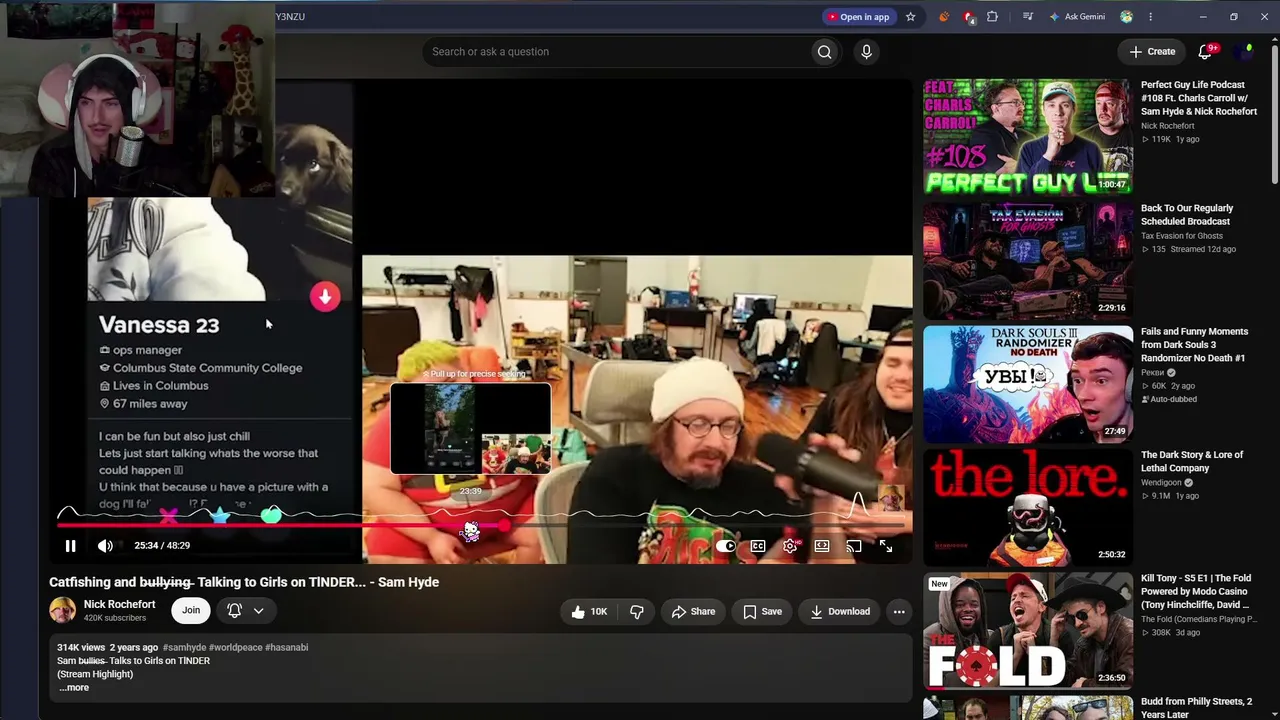Viewport: 1280px width, 720px height.
Task: Open The FOLD thumbnail marked New
Action: click(x=1028, y=630)
